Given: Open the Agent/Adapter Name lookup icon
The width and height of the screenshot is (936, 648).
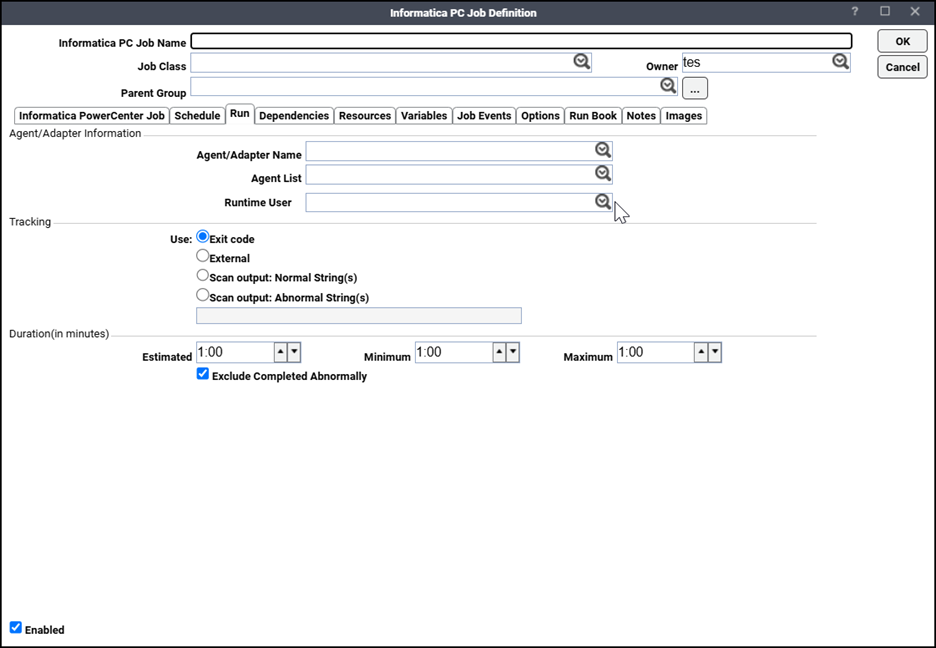Looking at the screenshot, I should (603, 150).
